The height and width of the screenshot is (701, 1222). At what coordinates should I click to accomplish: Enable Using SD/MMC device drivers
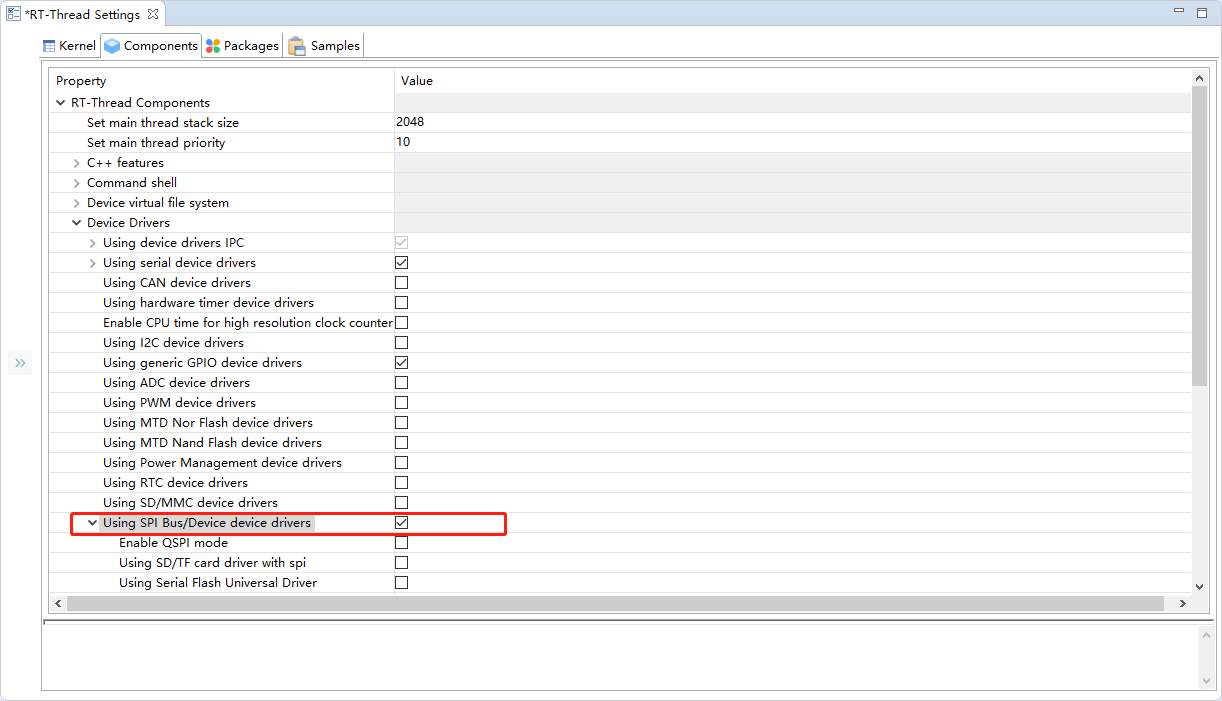click(x=401, y=503)
